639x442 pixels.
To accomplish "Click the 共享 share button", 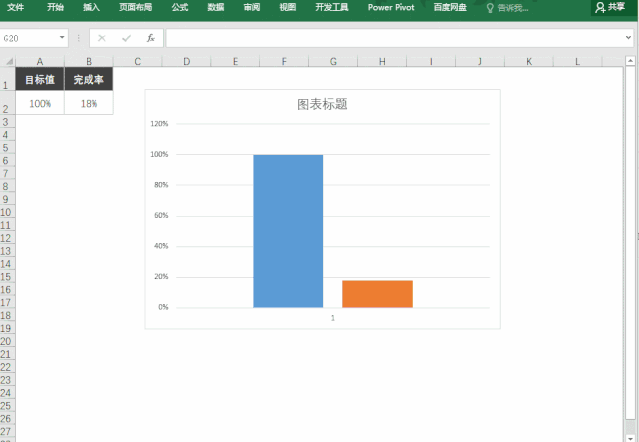I will point(610,7).
